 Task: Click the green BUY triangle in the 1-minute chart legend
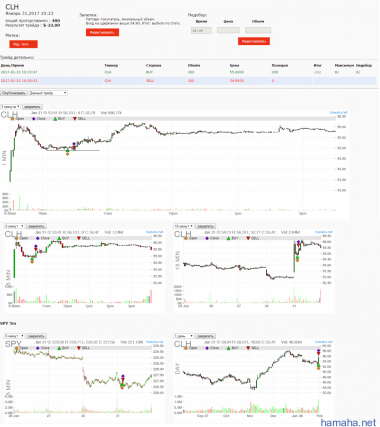pyautogui.click(x=55, y=119)
